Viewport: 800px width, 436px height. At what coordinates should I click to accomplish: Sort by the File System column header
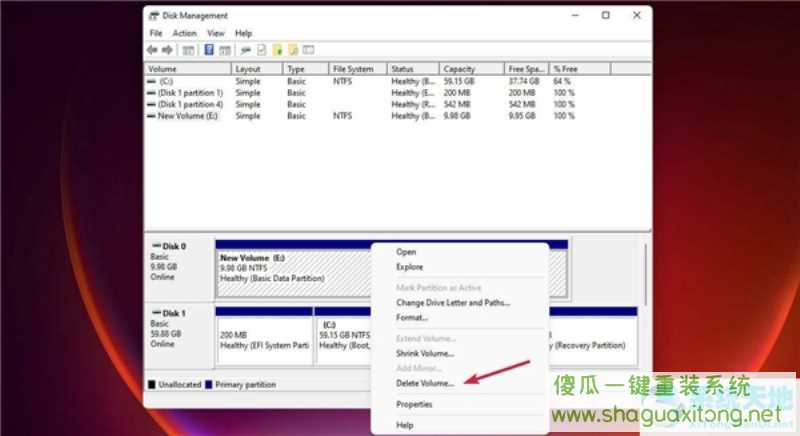(357, 69)
